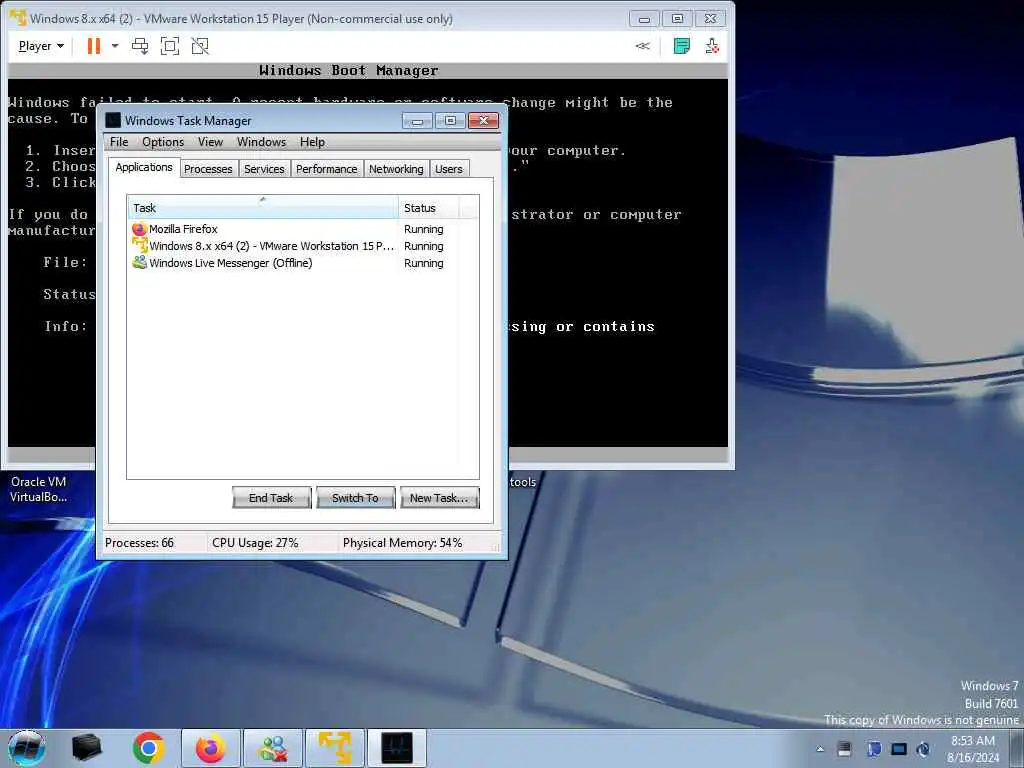Switch to the Processes tab
The height and width of the screenshot is (768, 1024).
click(x=208, y=169)
